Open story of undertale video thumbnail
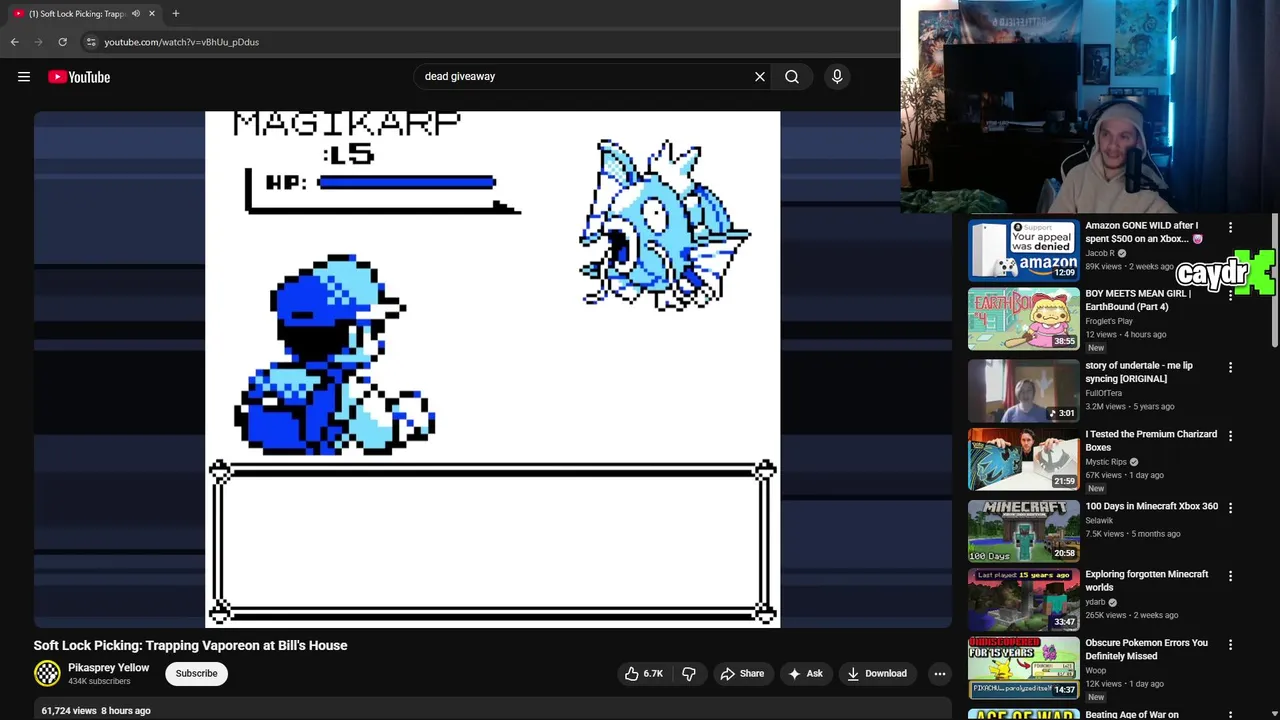The width and height of the screenshot is (1280, 720). [x=1024, y=390]
